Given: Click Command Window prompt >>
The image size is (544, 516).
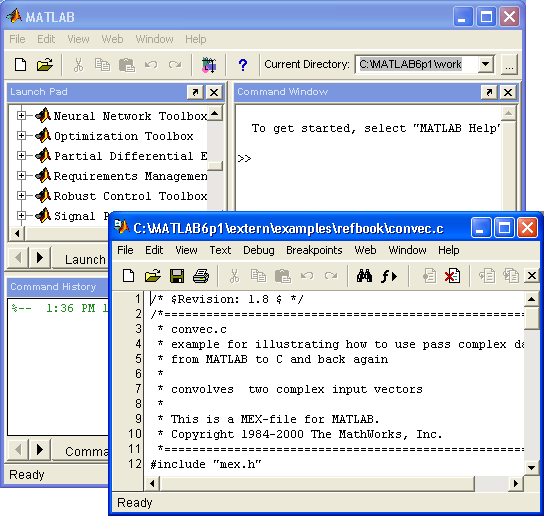Looking at the screenshot, I should click(244, 159).
